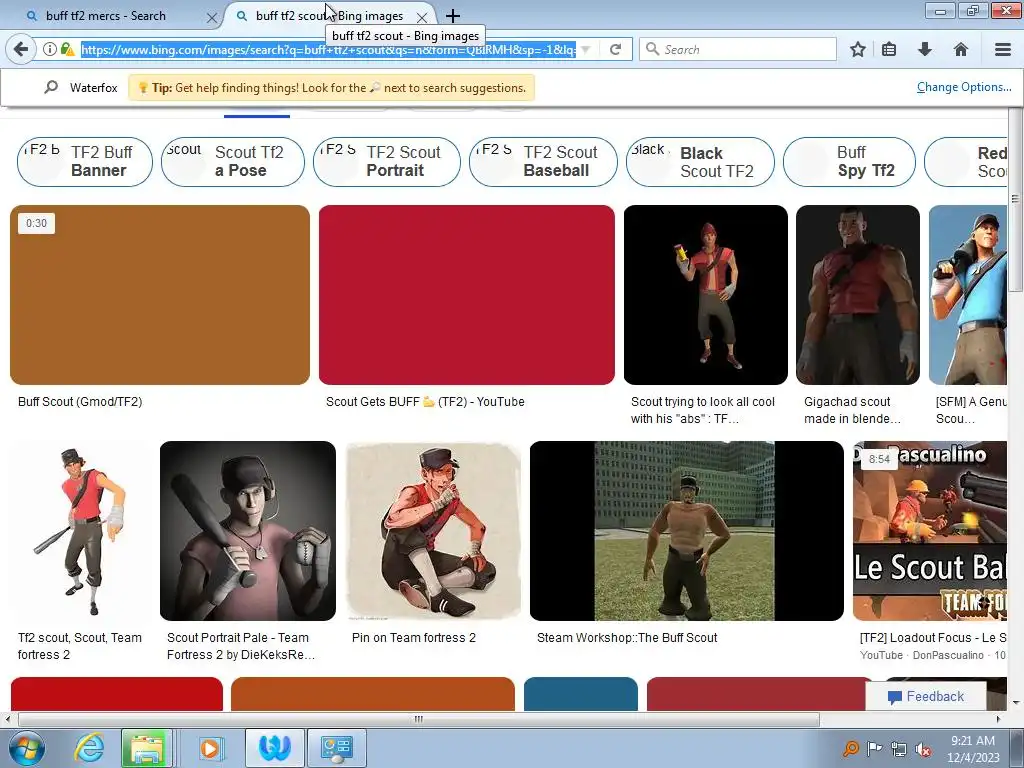Open the clock showing 9:21 AM
The width and height of the screenshot is (1024, 768).
point(973,748)
